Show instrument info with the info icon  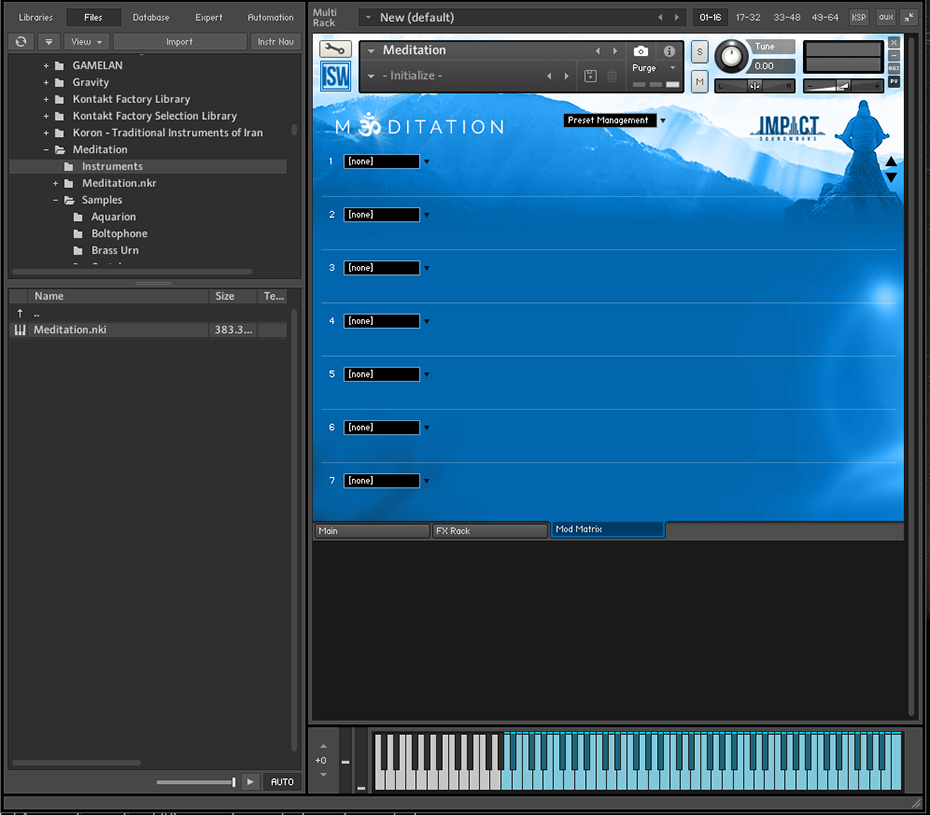coord(669,51)
